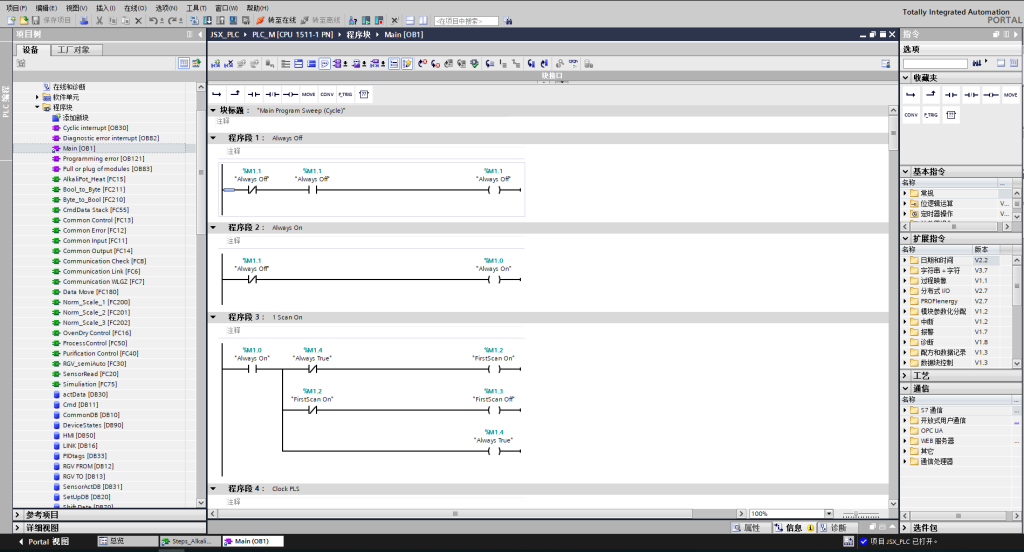The height and width of the screenshot is (552, 1024).
Task: Click the Print icon in main toolbar
Action: 85,21
